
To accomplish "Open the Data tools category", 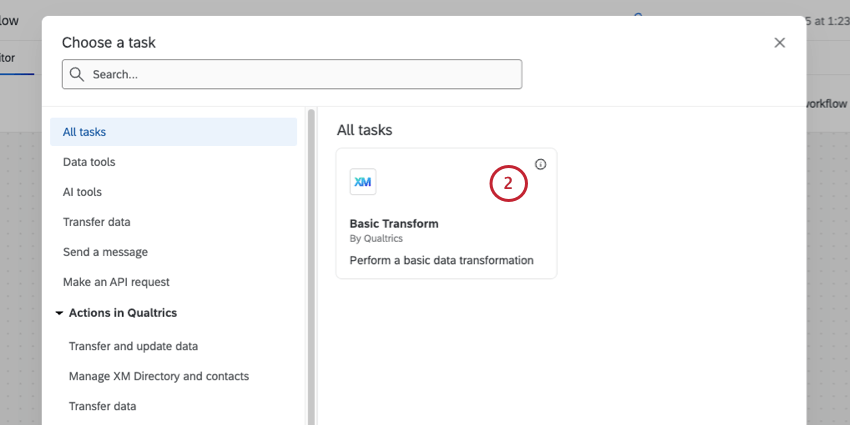I will [x=89, y=162].
